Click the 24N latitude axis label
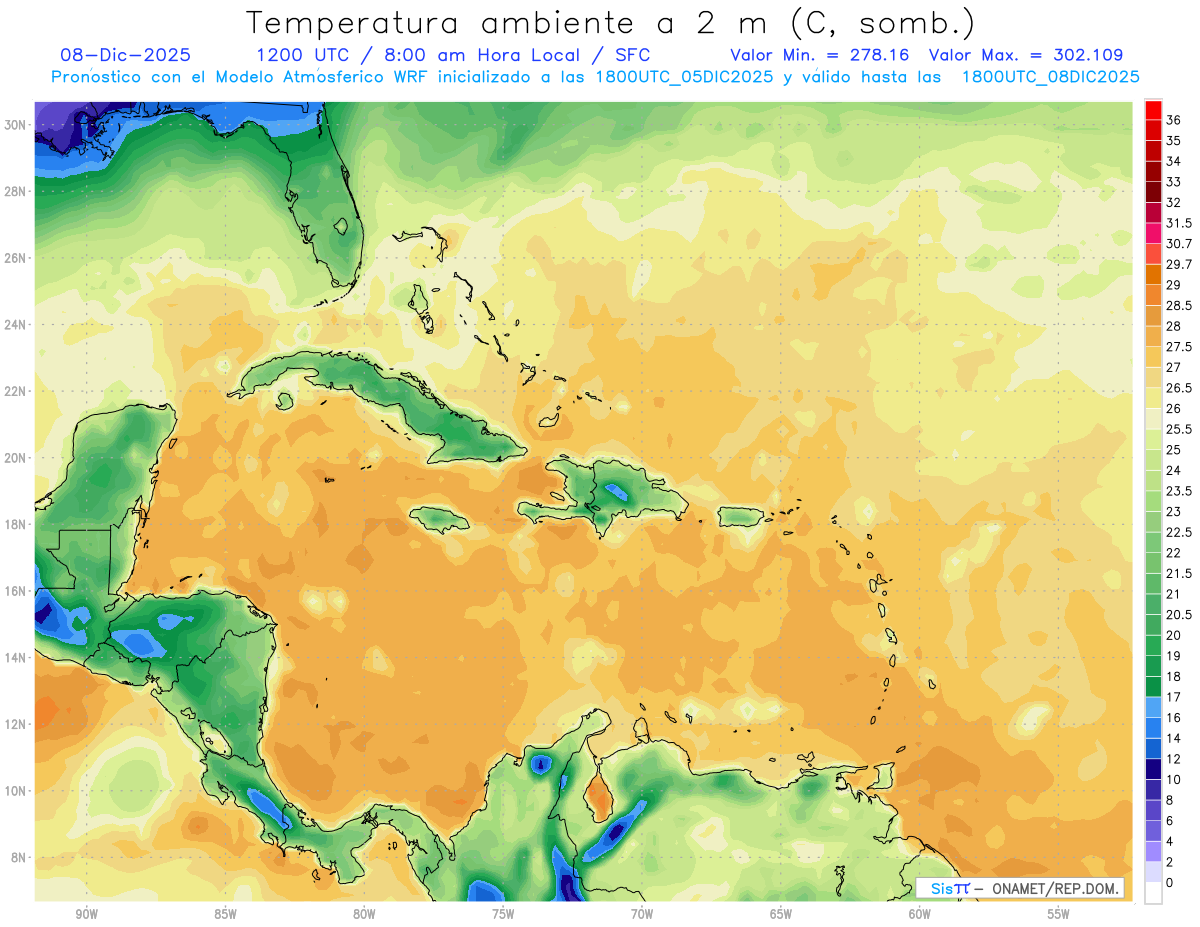The width and height of the screenshot is (1200, 927). click(15, 325)
